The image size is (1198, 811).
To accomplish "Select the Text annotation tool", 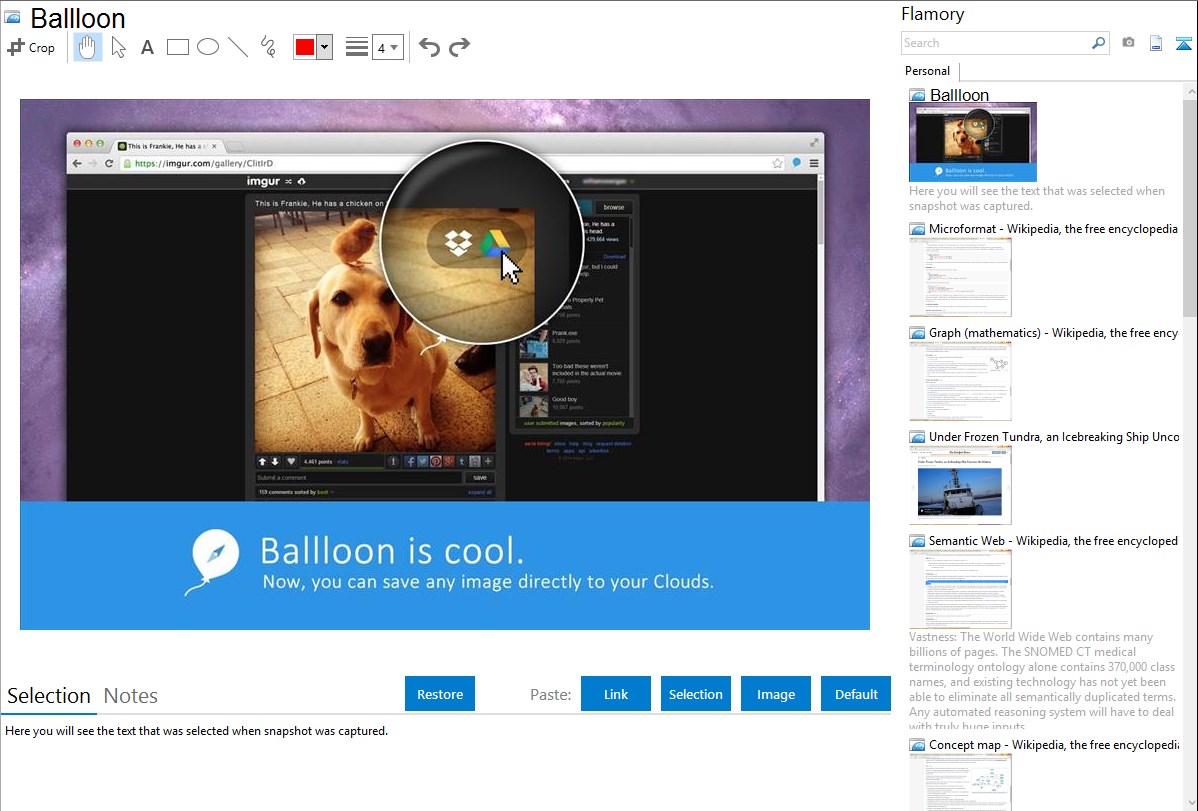I will [x=147, y=47].
